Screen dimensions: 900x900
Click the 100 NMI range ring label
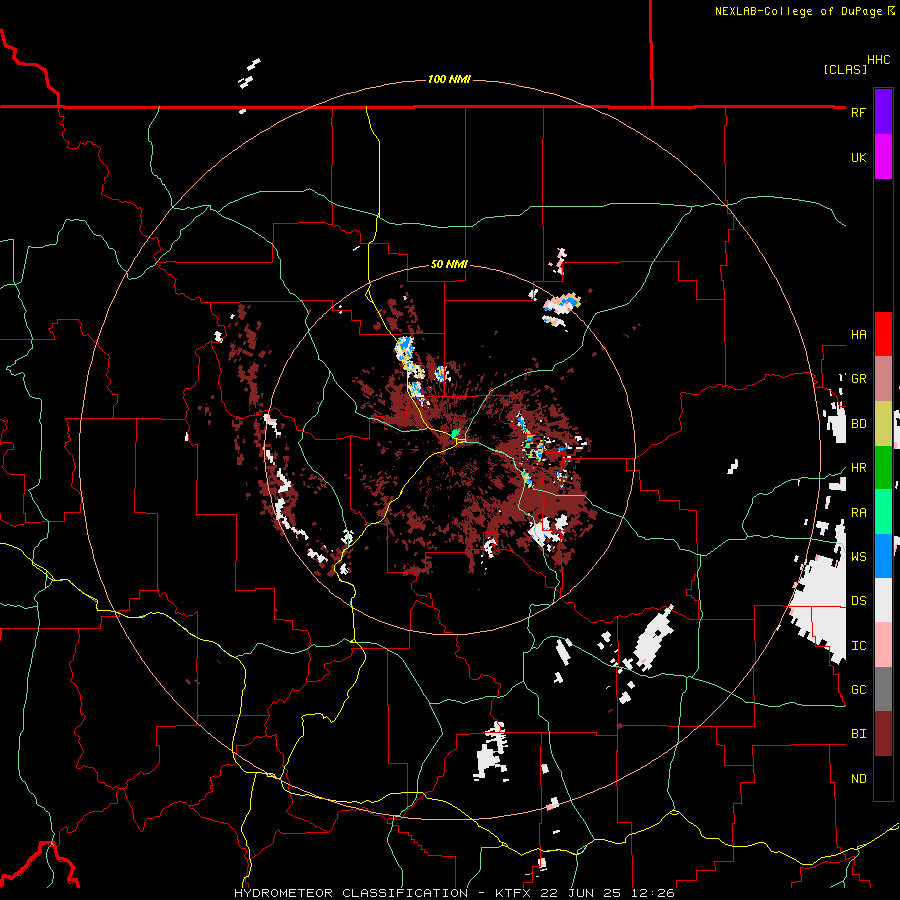(449, 79)
